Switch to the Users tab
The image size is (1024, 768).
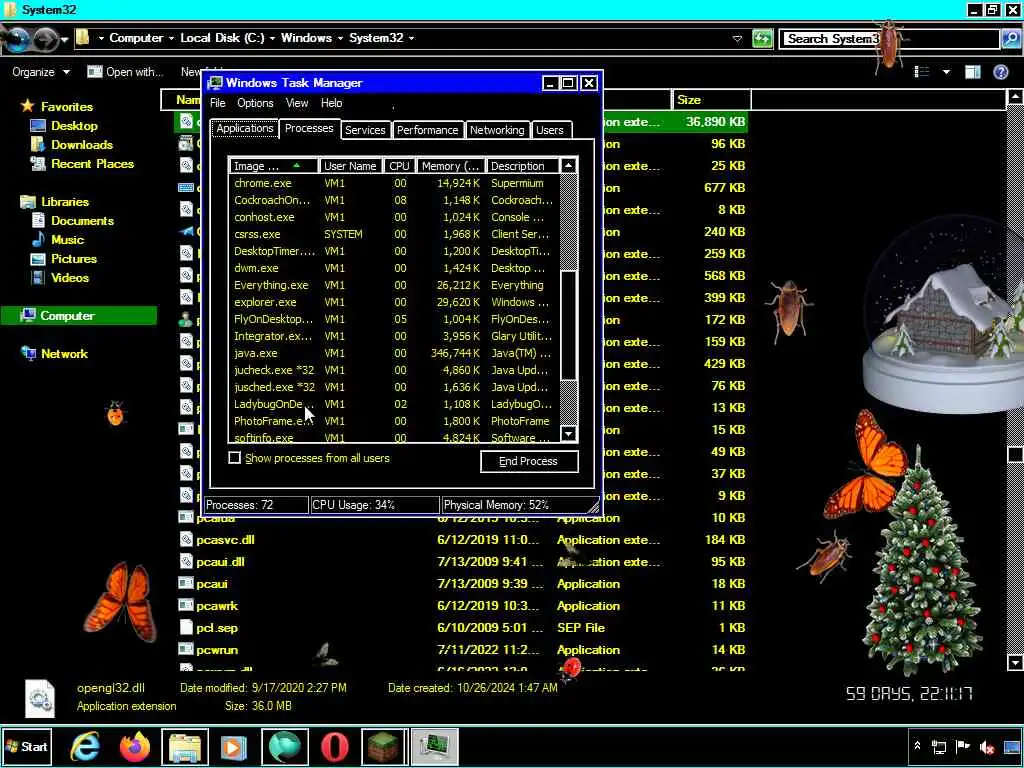pos(550,130)
